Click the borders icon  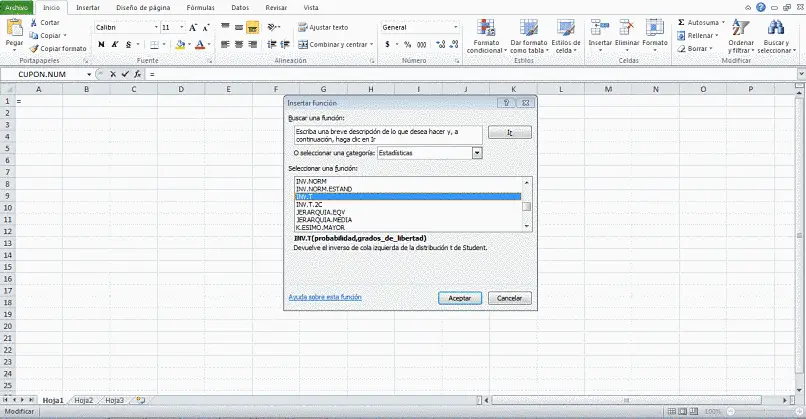click(x=154, y=45)
